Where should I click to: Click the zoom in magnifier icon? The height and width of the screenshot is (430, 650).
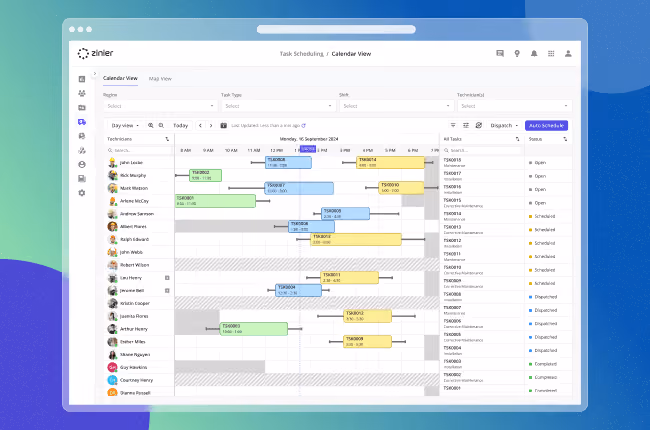coord(150,125)
